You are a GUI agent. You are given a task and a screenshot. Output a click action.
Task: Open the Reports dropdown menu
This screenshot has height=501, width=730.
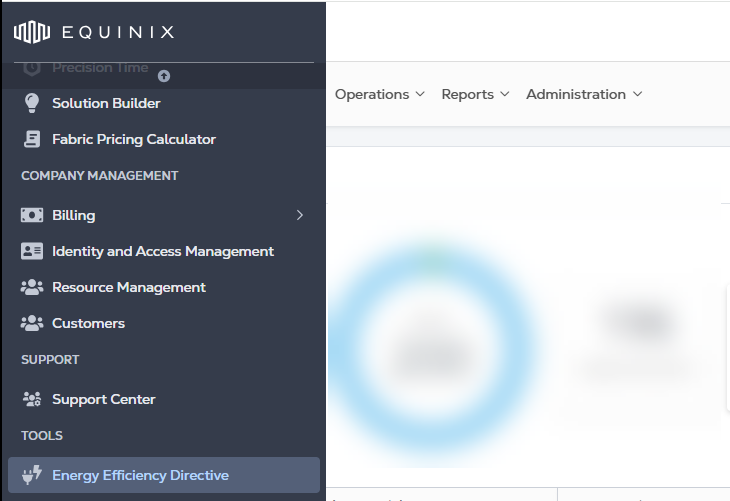pyautogui.click(x=475, y=94)
